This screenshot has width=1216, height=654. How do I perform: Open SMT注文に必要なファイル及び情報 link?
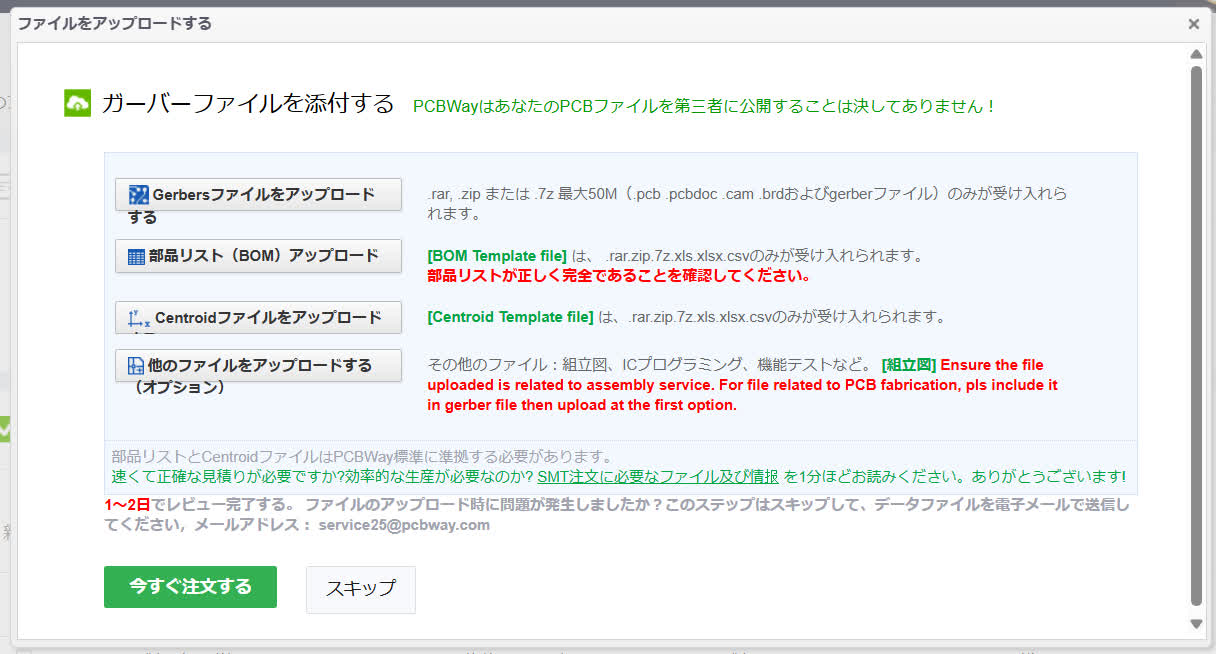[658, 477]
